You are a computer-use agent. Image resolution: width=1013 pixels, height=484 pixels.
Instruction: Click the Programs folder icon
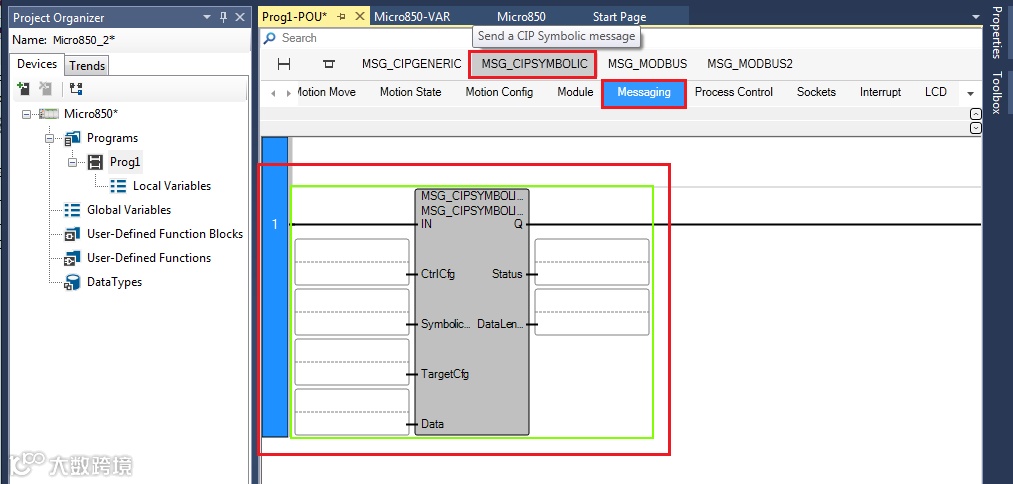click(72, 138)
